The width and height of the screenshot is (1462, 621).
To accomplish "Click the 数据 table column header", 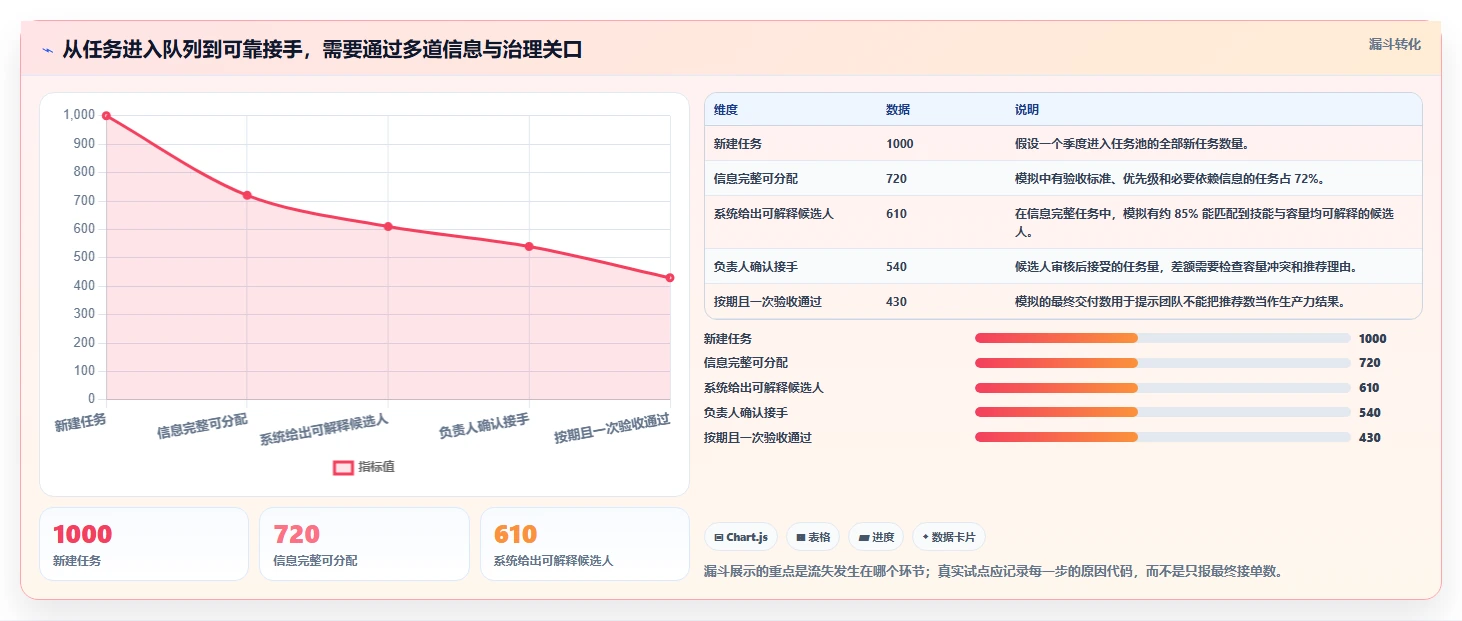I will 898,109.
